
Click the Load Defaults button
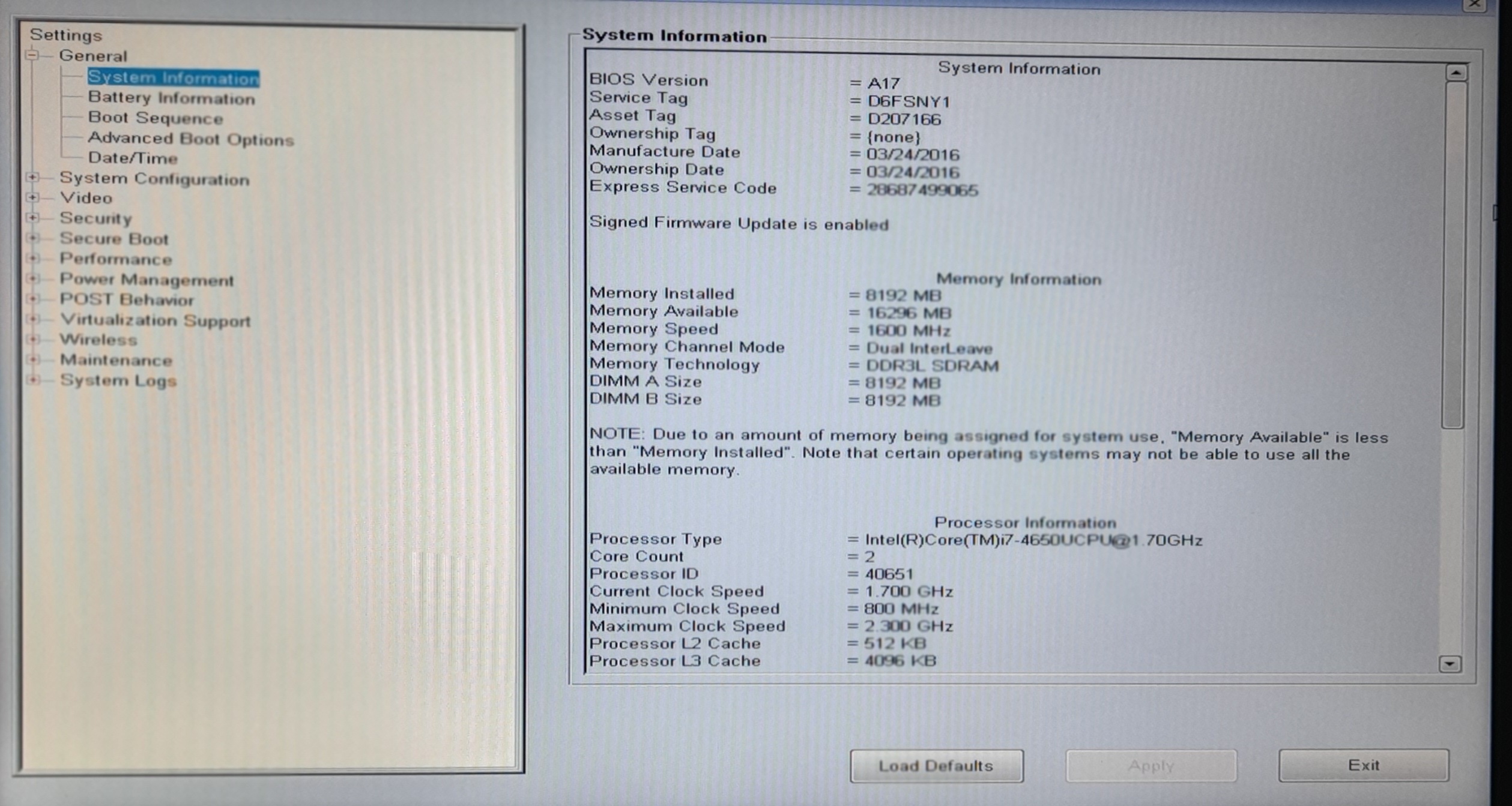coord(936,766)
